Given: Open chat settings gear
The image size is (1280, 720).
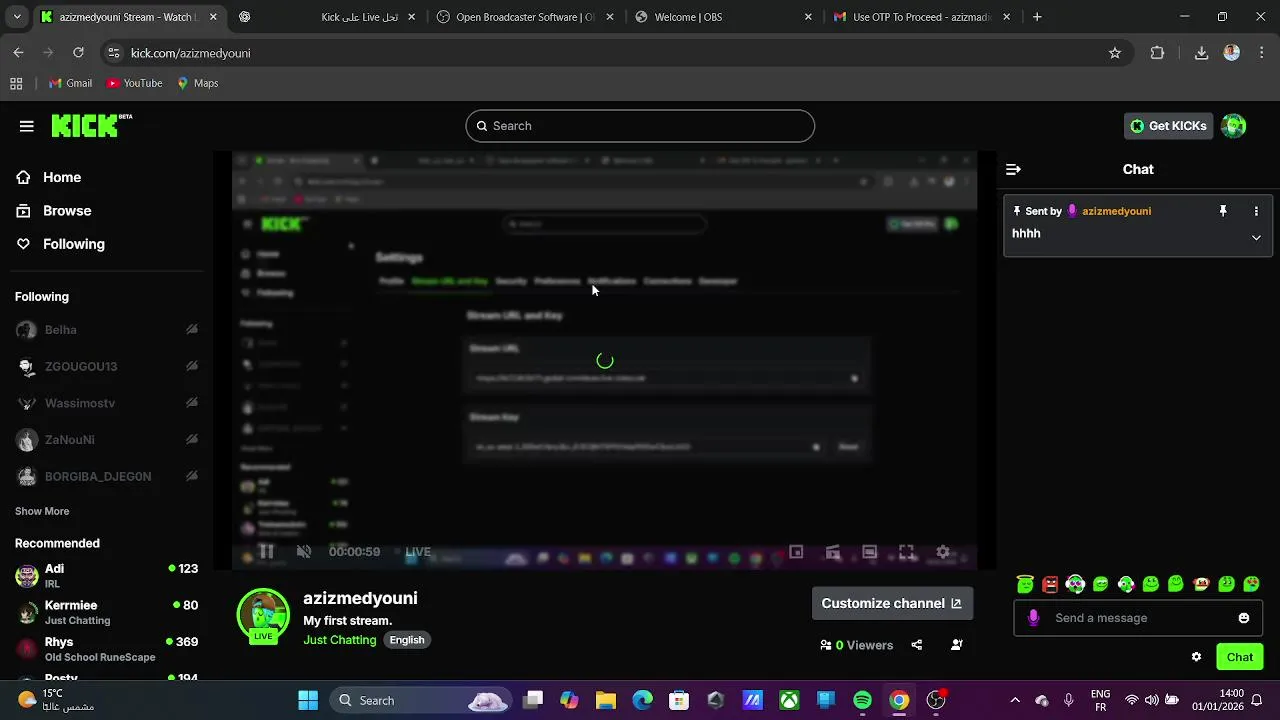Looking at the screenshot, I should click(x=1196, y=657).
